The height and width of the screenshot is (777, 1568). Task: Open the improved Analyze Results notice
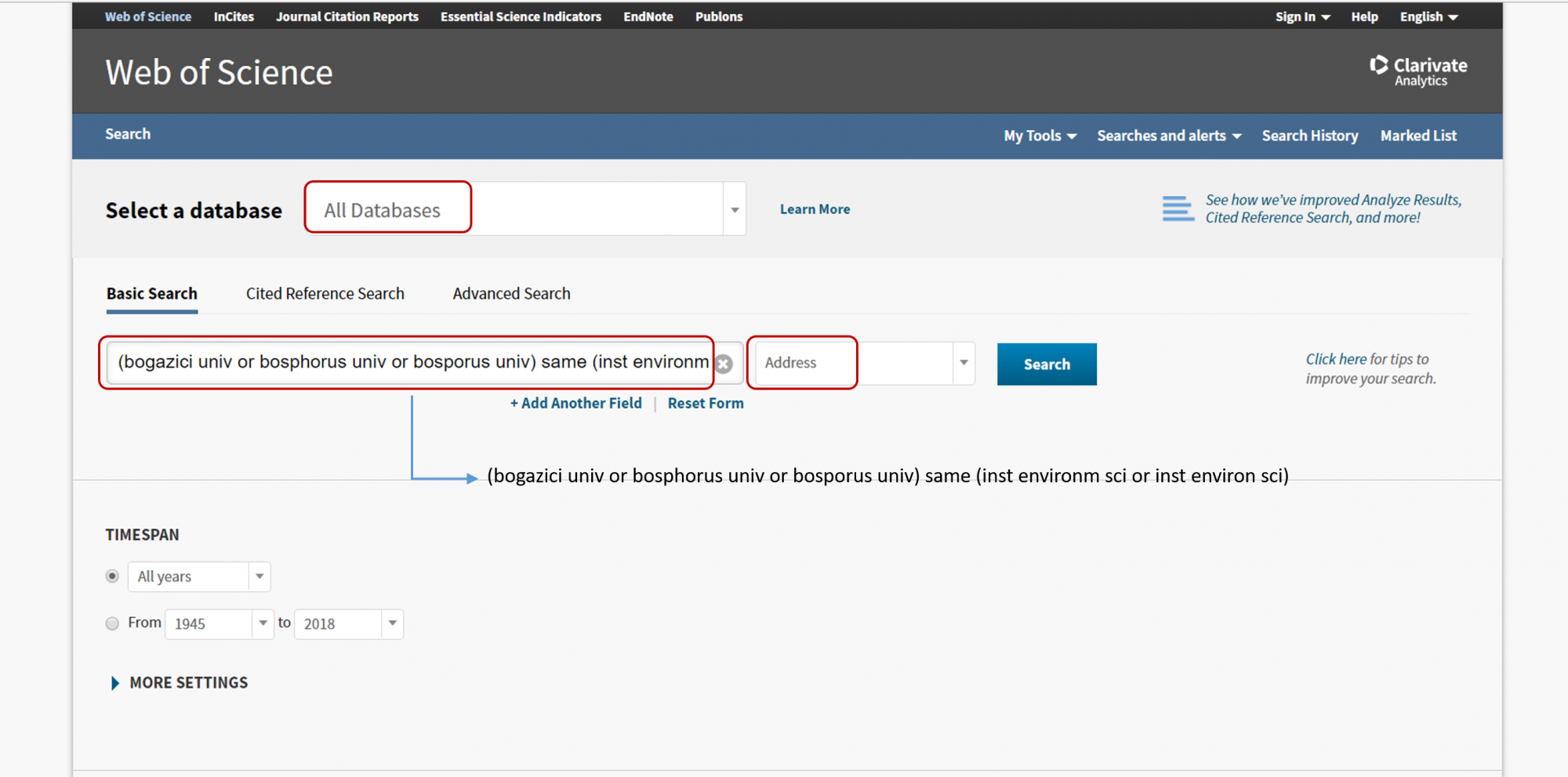pos(1333,209)
